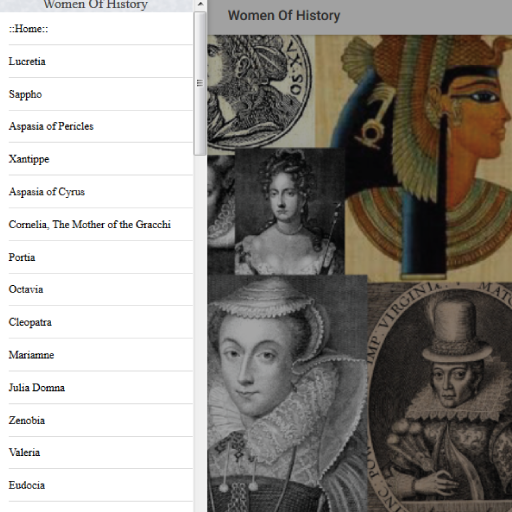Screen dimensions: 512x512
Task: Click the Virginia oval engraving with hat
Action: 440,397
